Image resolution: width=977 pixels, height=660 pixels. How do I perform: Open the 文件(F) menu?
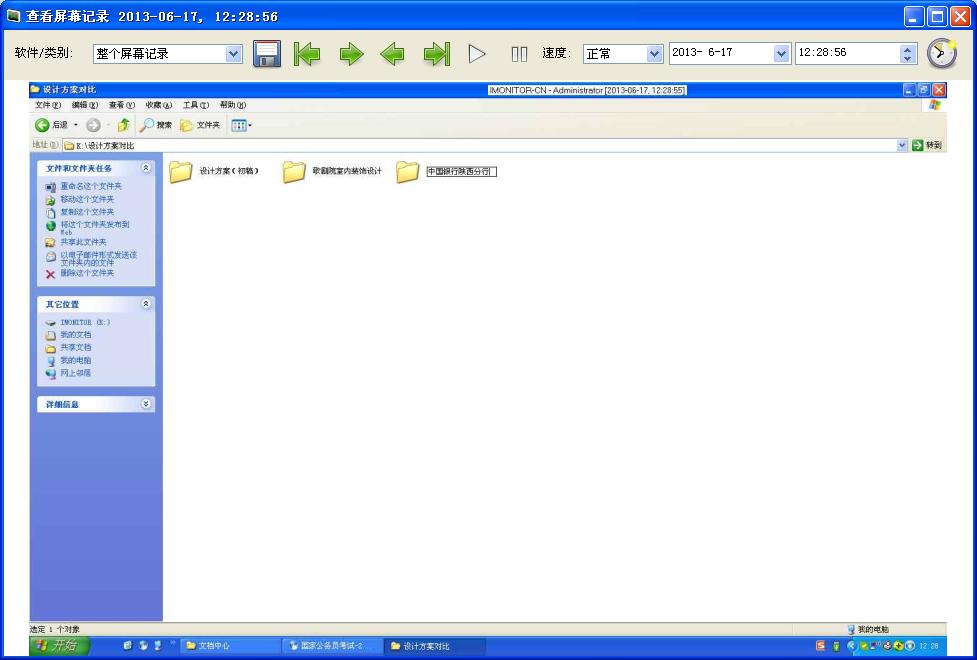coord(47,105)
